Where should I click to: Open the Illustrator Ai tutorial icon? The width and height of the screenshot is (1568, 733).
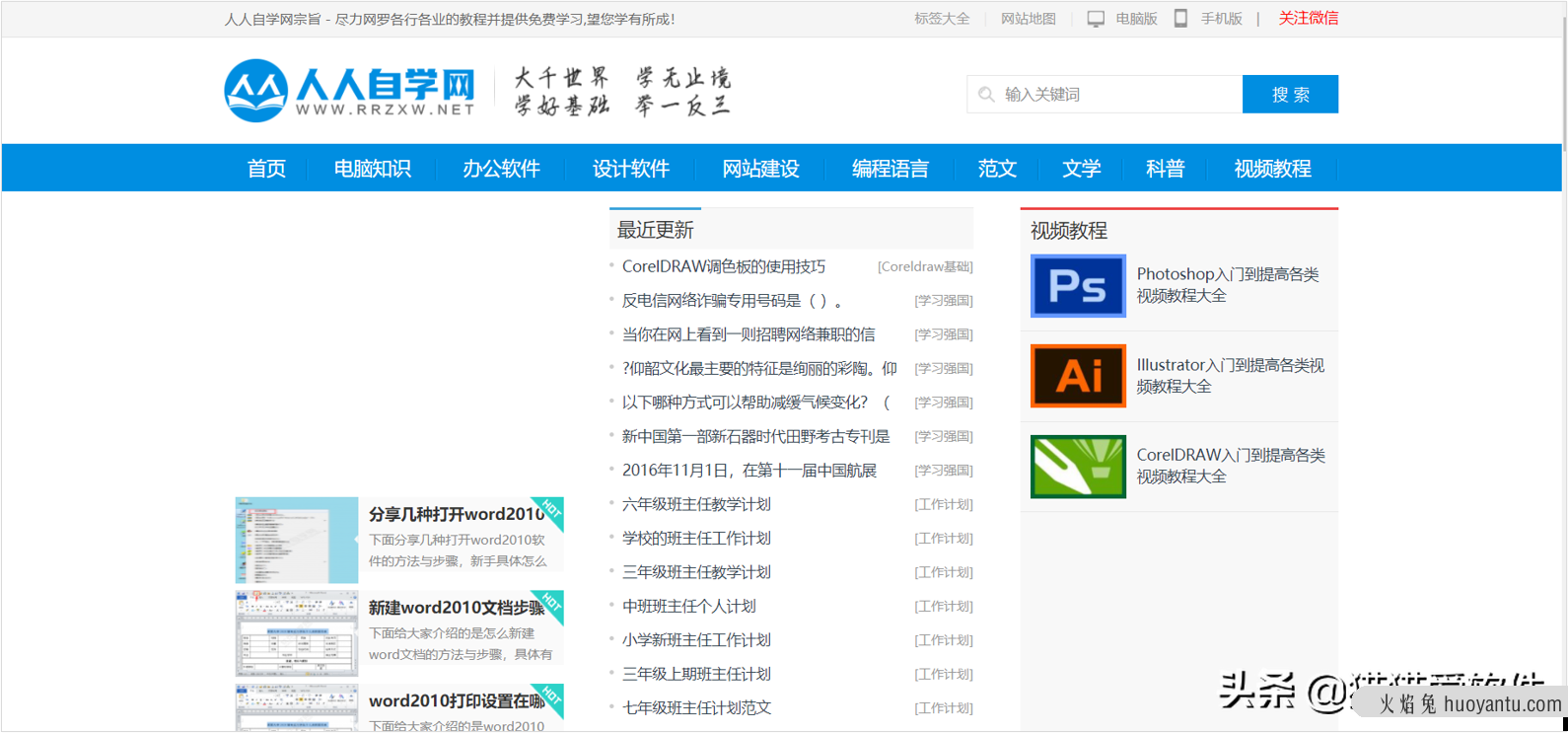pyautogui.click(x=1078, y=376)
